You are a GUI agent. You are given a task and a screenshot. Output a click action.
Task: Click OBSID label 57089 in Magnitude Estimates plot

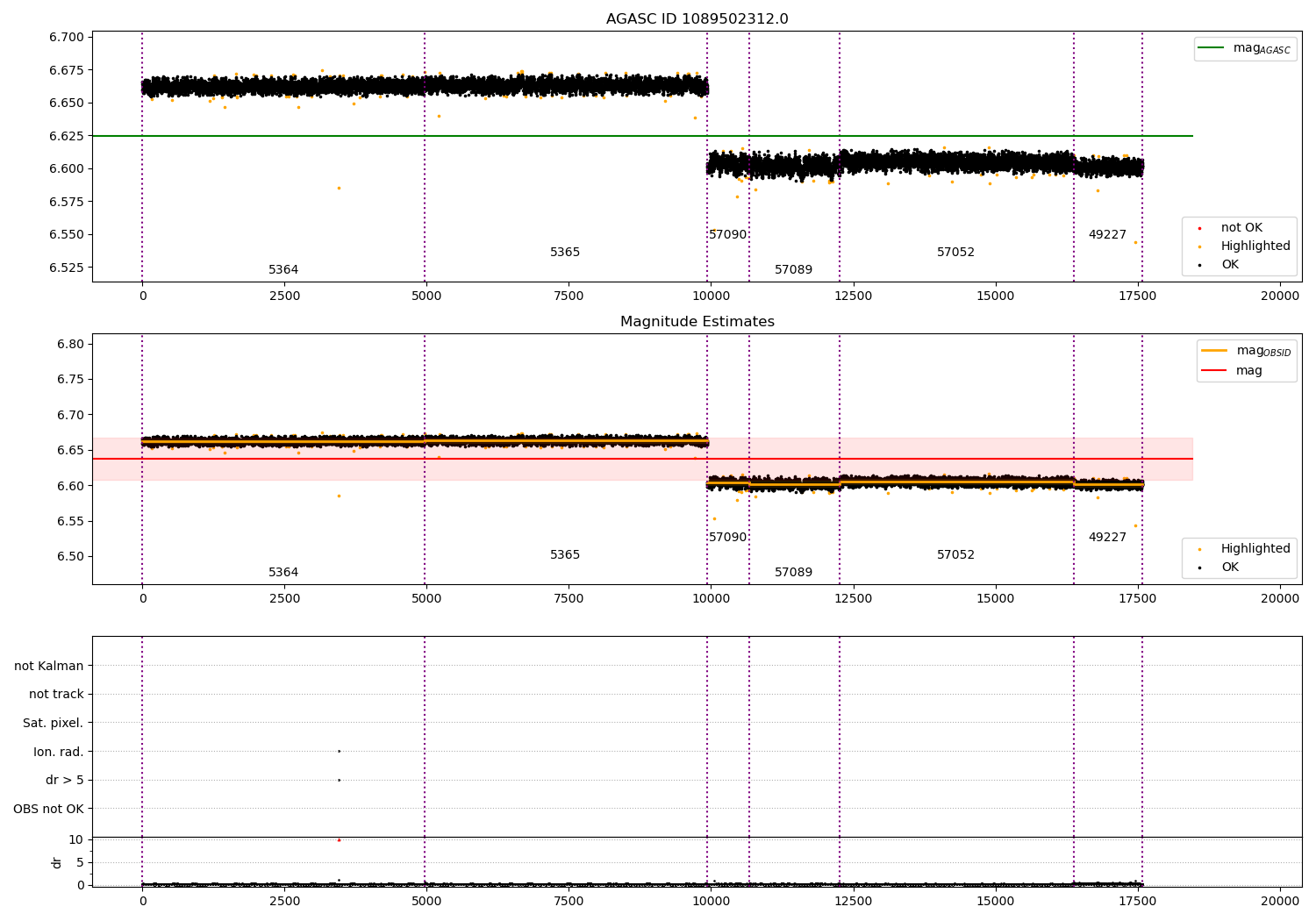[x=793, y=573]
